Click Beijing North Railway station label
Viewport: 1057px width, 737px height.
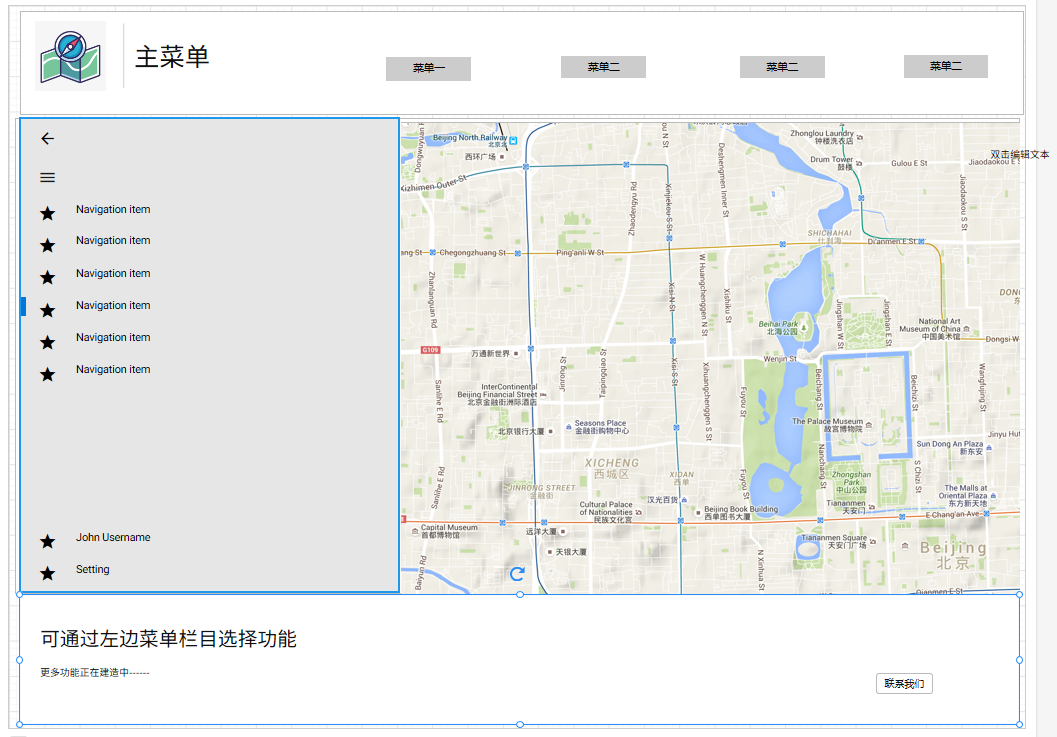click(470, 140)
